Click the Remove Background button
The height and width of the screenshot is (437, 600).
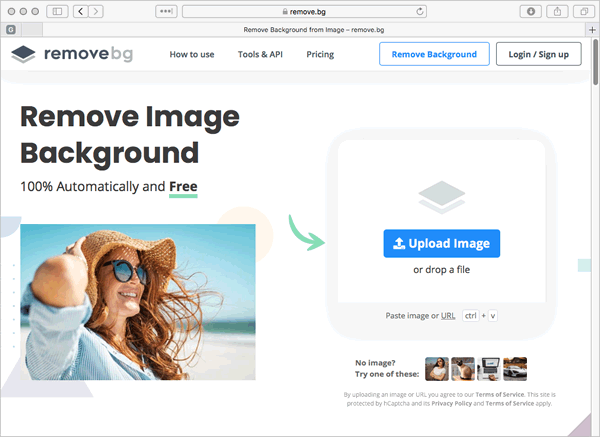pyautogui.click(x=434, y=54)
